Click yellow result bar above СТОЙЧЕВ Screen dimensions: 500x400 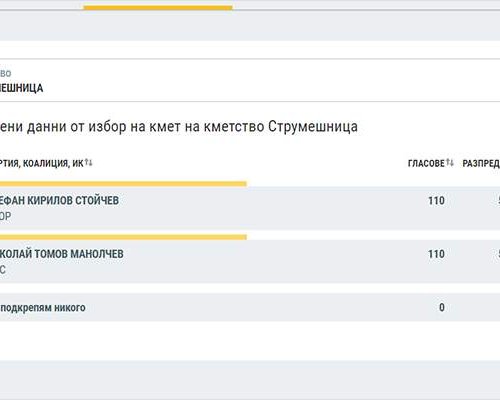123,184
